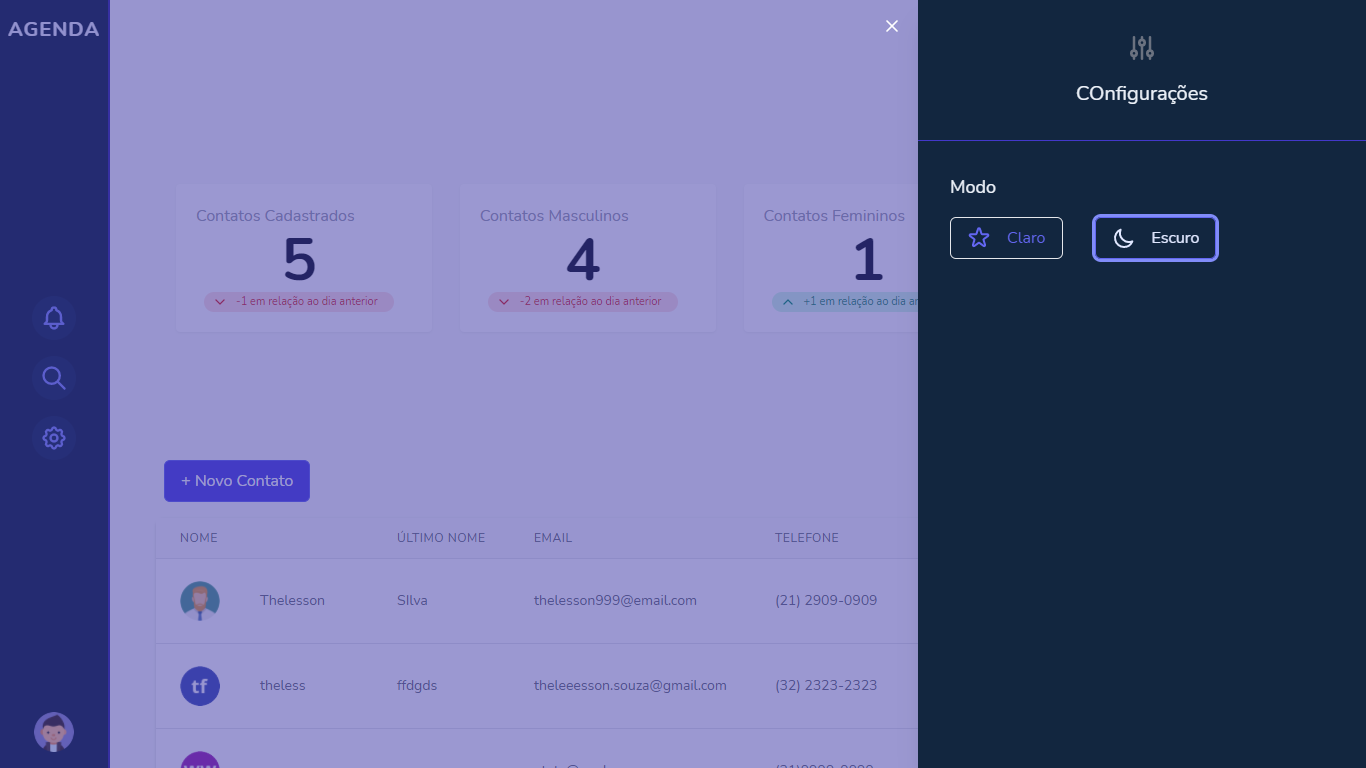
Task: Click Thelesson's avatar photo
Action: 200,601
